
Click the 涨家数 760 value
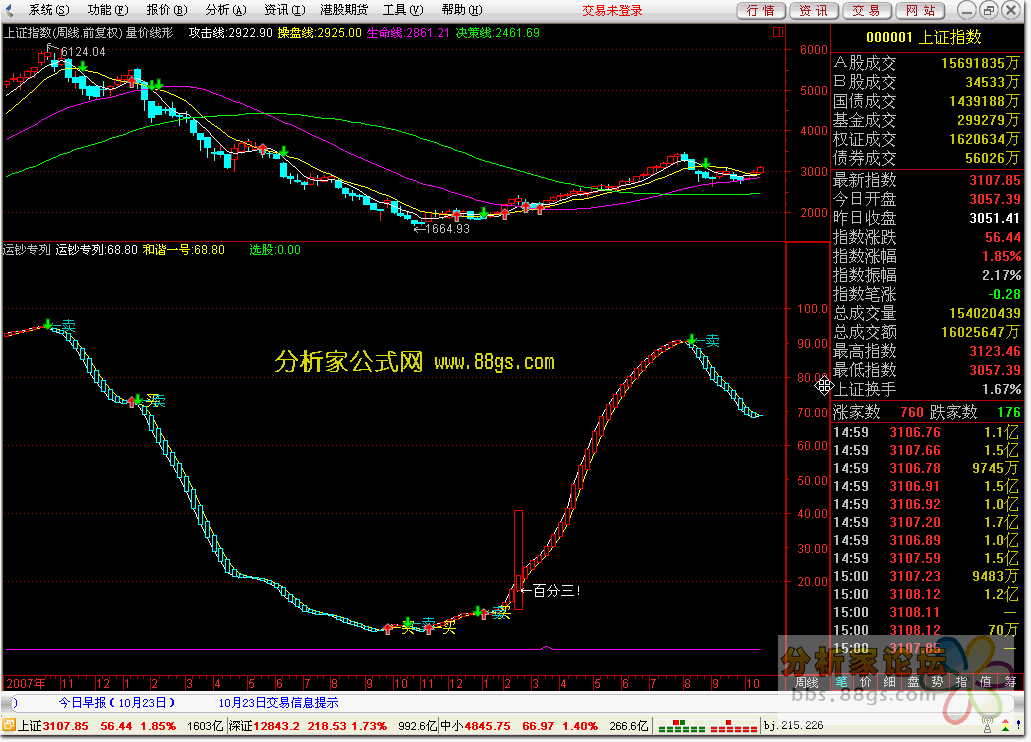(912, 412)
